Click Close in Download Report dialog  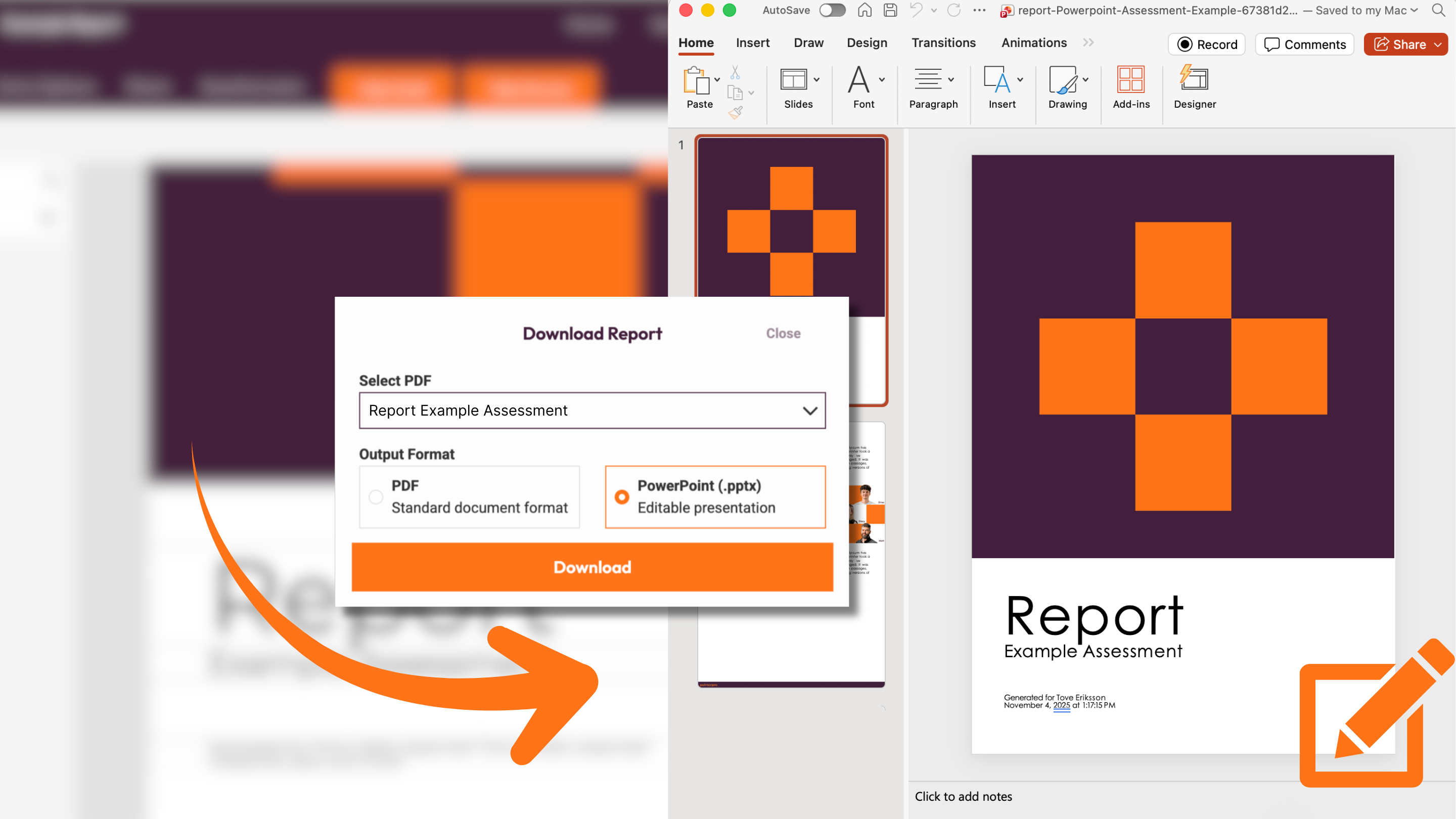(783, 334)
